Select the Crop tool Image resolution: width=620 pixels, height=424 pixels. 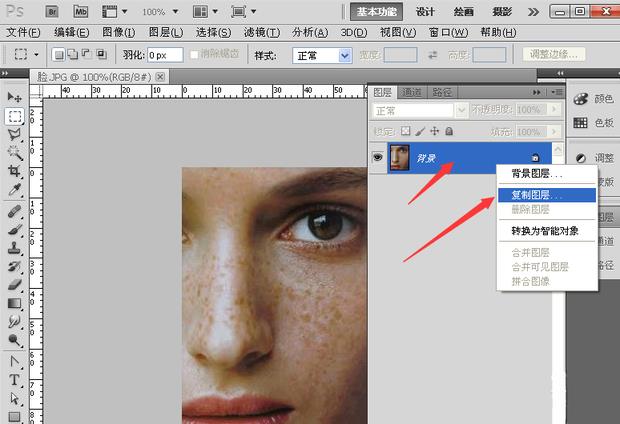click(x=15, y=171)
